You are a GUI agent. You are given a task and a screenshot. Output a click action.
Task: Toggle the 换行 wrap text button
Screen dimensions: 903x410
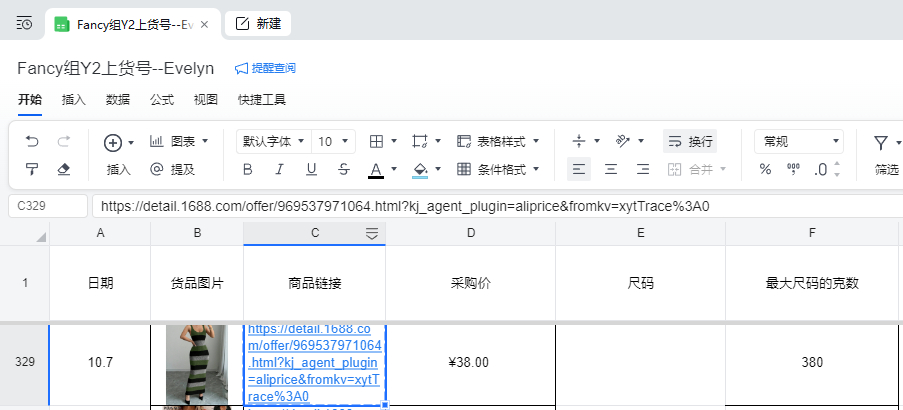689,142
